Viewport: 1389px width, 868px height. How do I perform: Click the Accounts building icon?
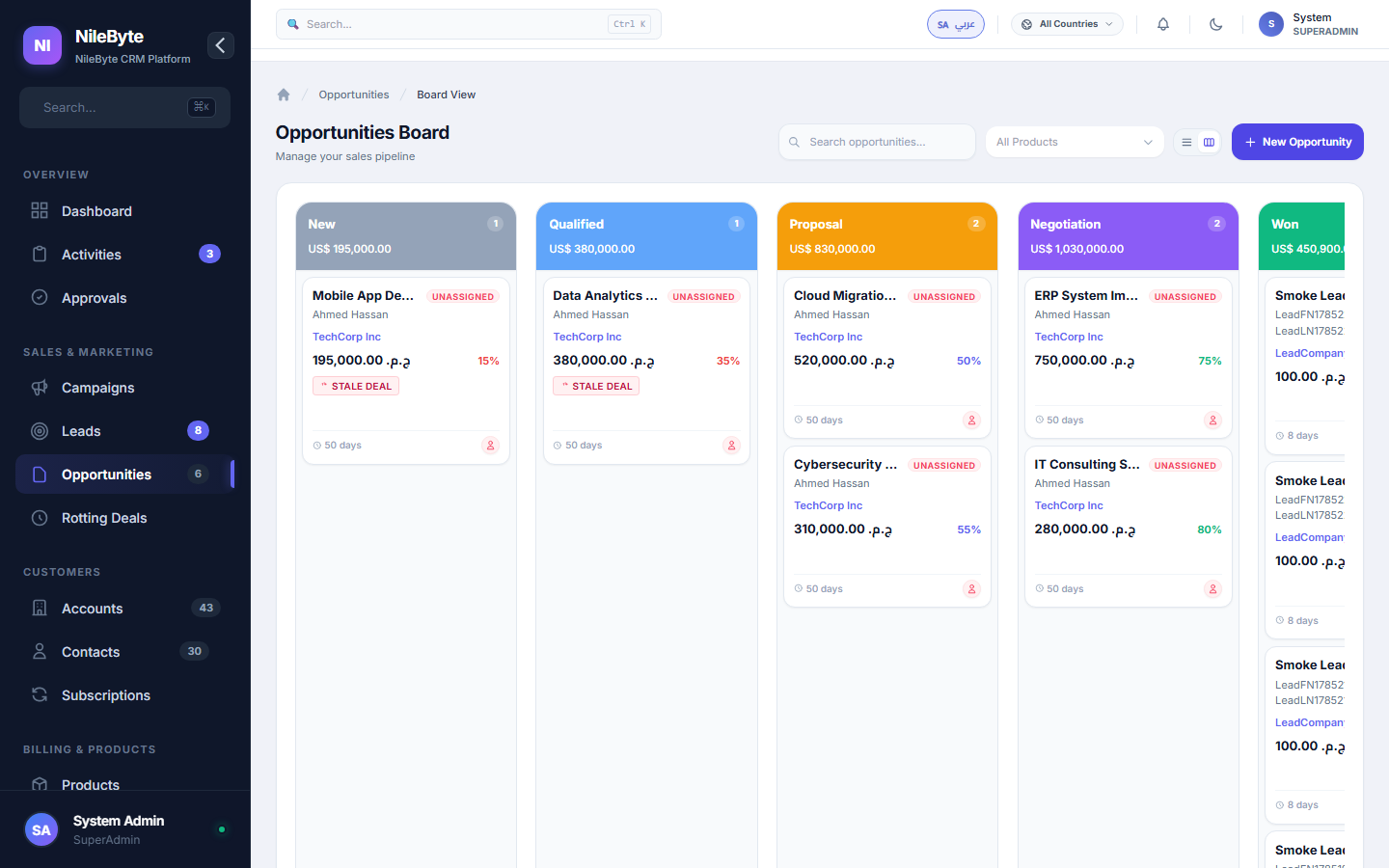(40, 608)
